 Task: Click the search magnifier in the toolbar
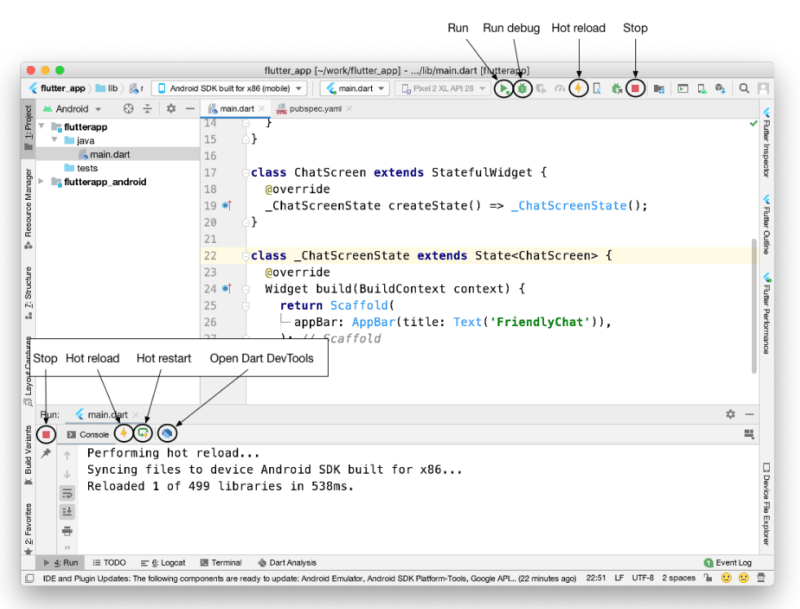tap(744, 87)
